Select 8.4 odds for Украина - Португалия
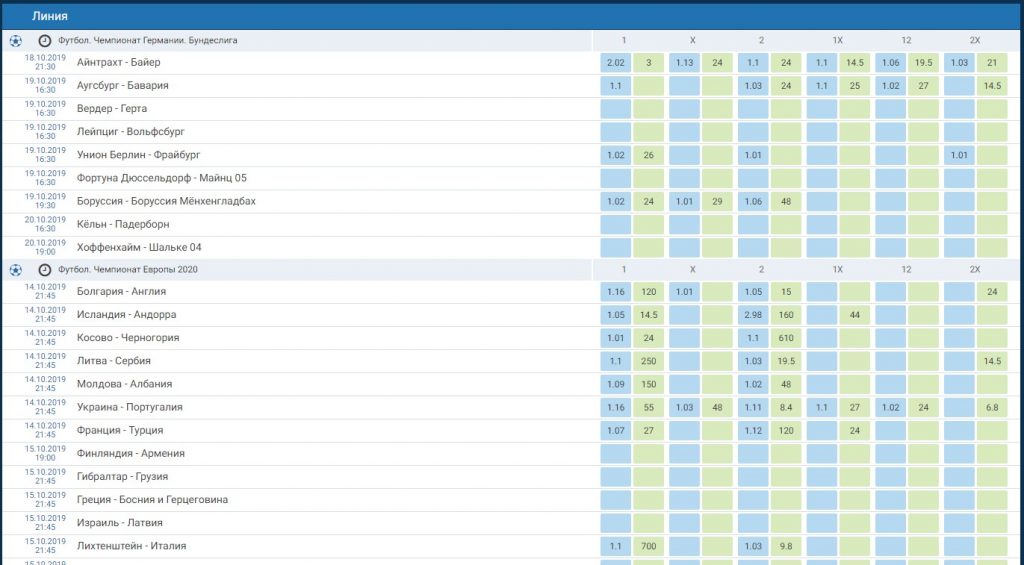Image resolution: width=1024 pixels, height=565 pixels. click(786, 408)
